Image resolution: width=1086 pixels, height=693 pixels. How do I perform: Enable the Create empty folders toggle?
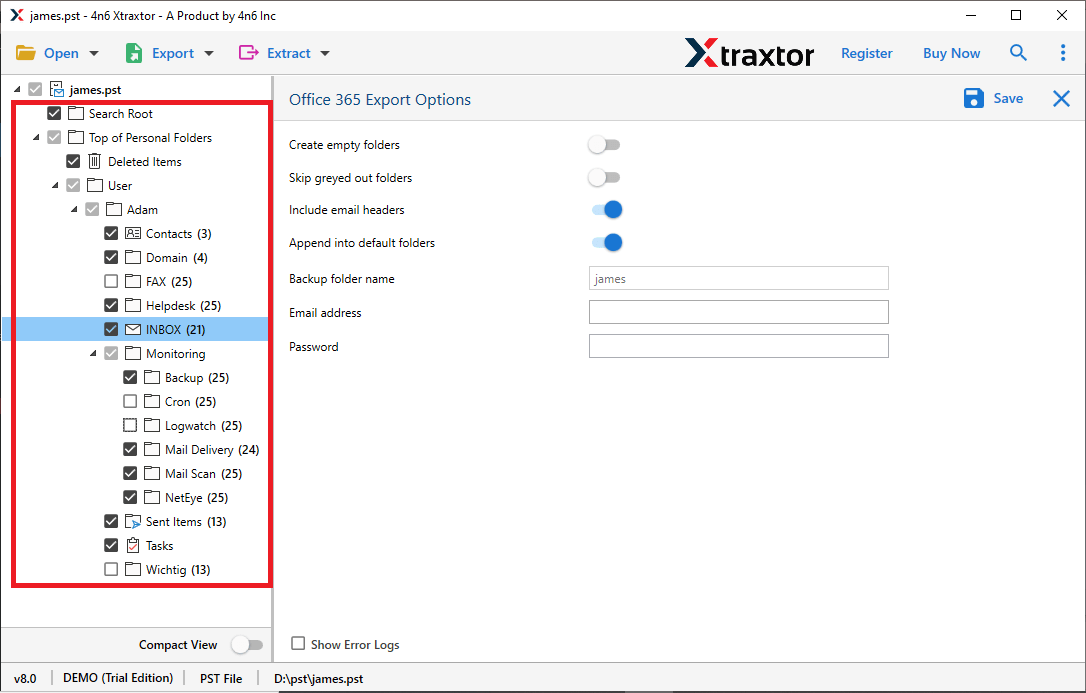(x=604, y=145)
